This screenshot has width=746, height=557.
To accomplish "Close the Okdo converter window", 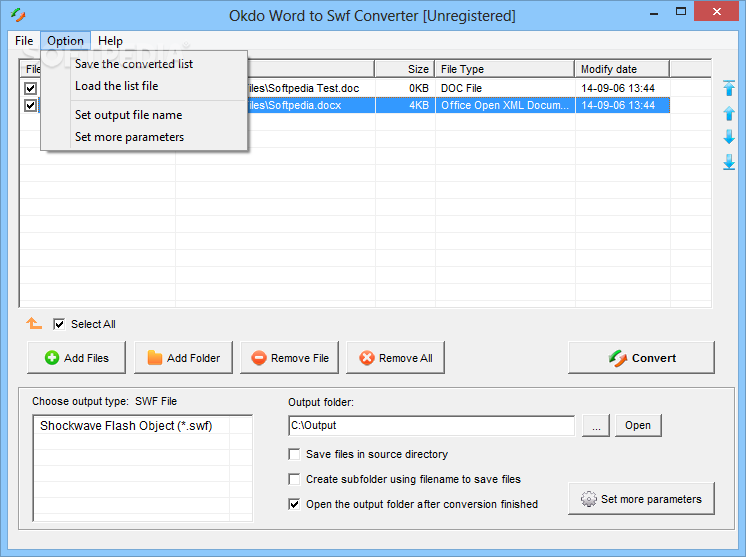I will click(x=717, y=12).
